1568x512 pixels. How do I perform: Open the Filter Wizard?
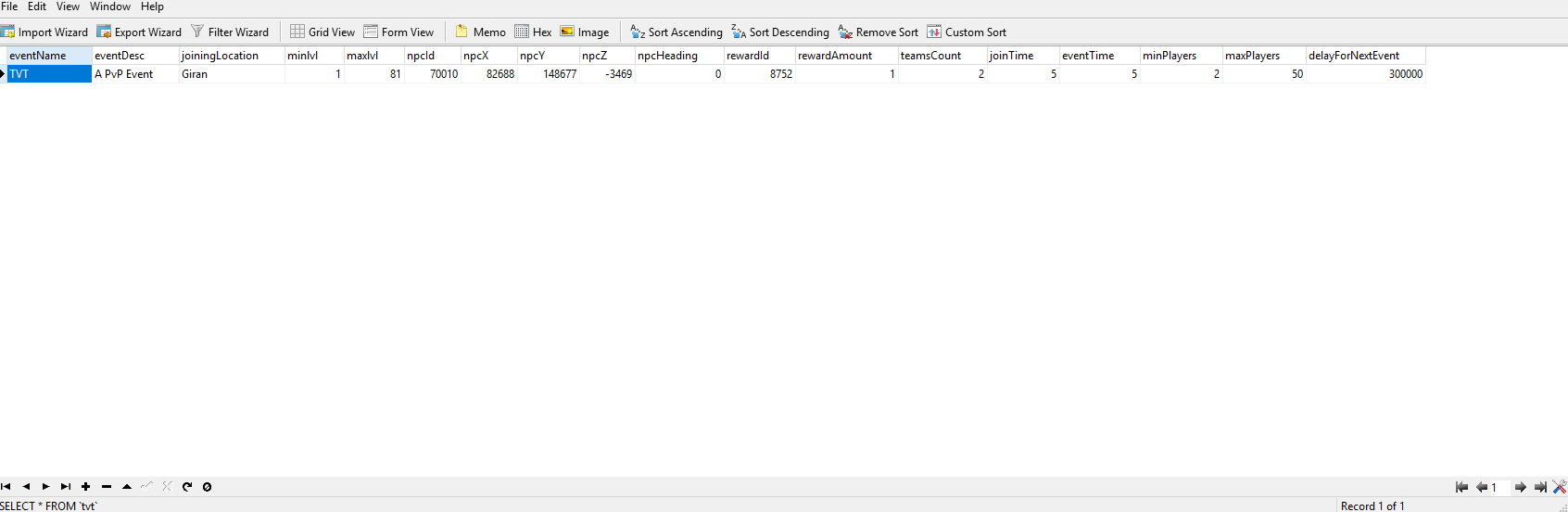tap(230, 32)
